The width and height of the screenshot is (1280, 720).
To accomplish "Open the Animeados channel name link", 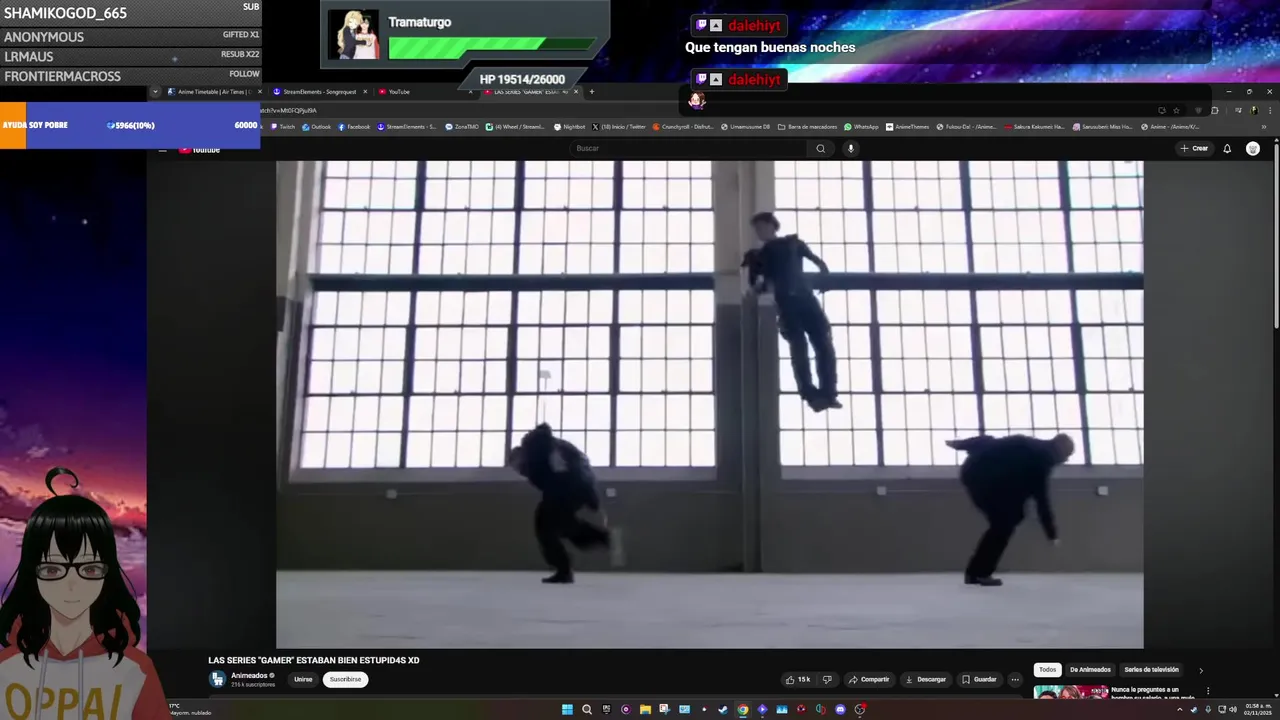I will (249, 675).
